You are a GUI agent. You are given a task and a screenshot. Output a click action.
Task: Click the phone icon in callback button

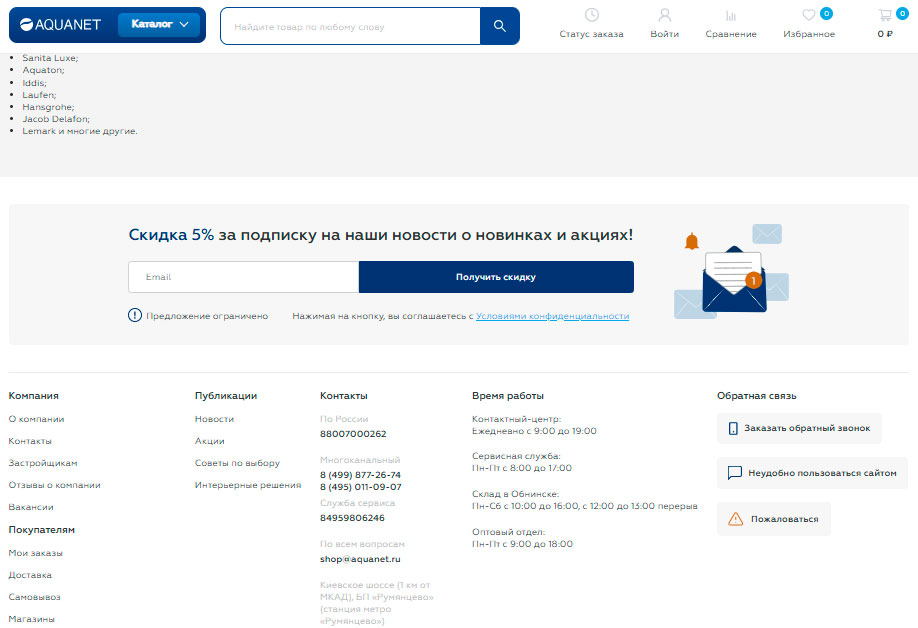tap(733, 428)
